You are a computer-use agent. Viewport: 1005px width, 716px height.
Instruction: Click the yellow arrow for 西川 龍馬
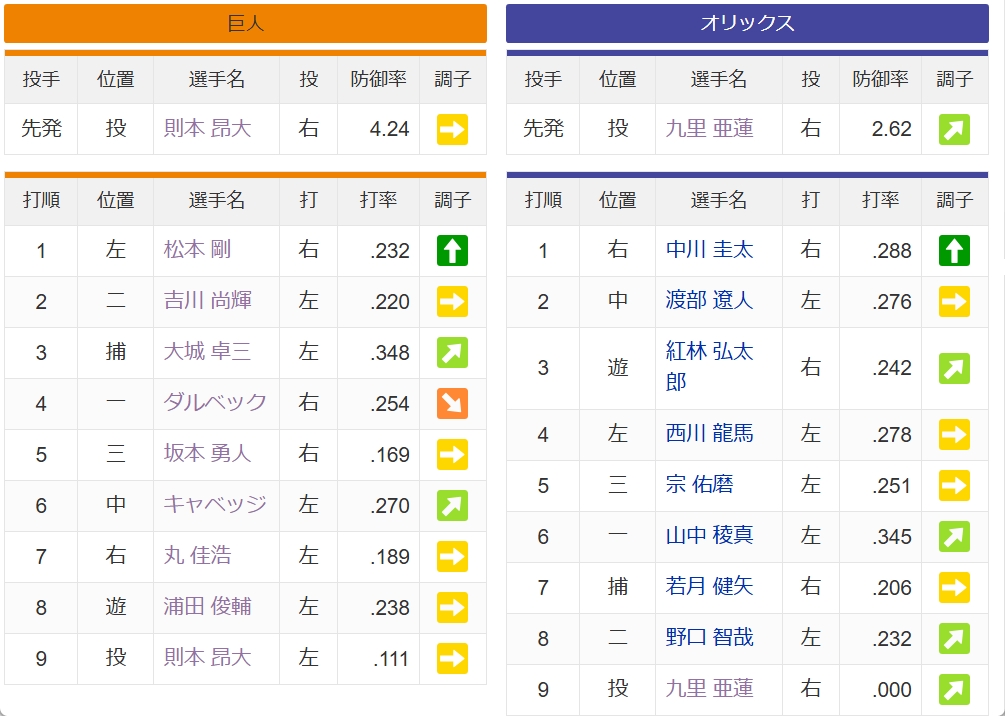tap(954, 434)
